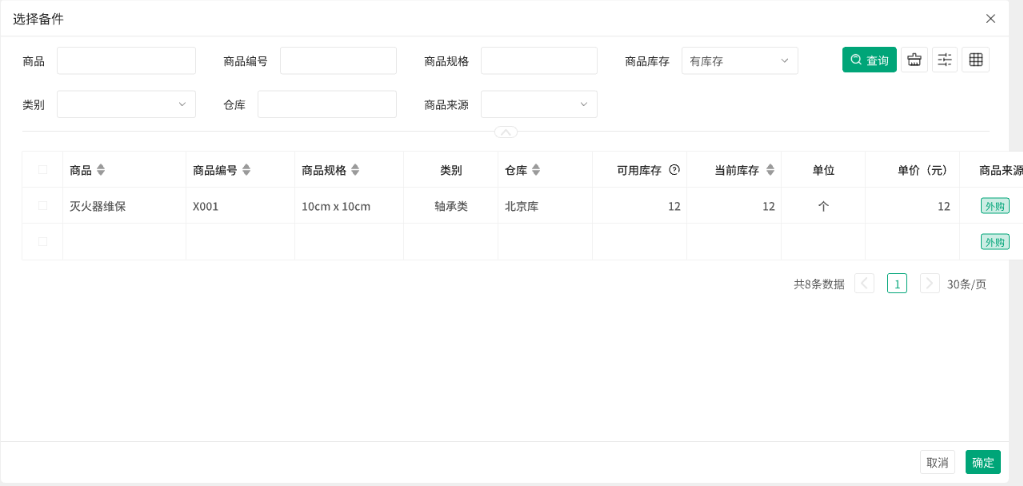Viewport: 1023px width, 486px height.
Task: Click the basket icon beside the query button
Action: 913,60
